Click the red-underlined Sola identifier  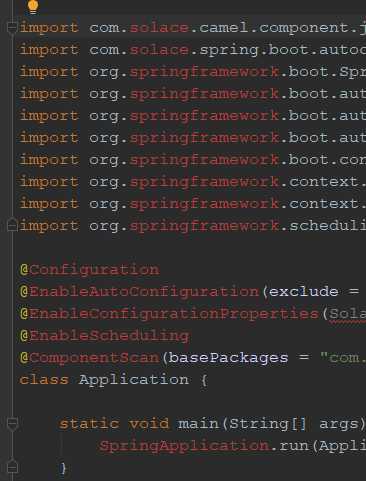click(x=347, y=314)
